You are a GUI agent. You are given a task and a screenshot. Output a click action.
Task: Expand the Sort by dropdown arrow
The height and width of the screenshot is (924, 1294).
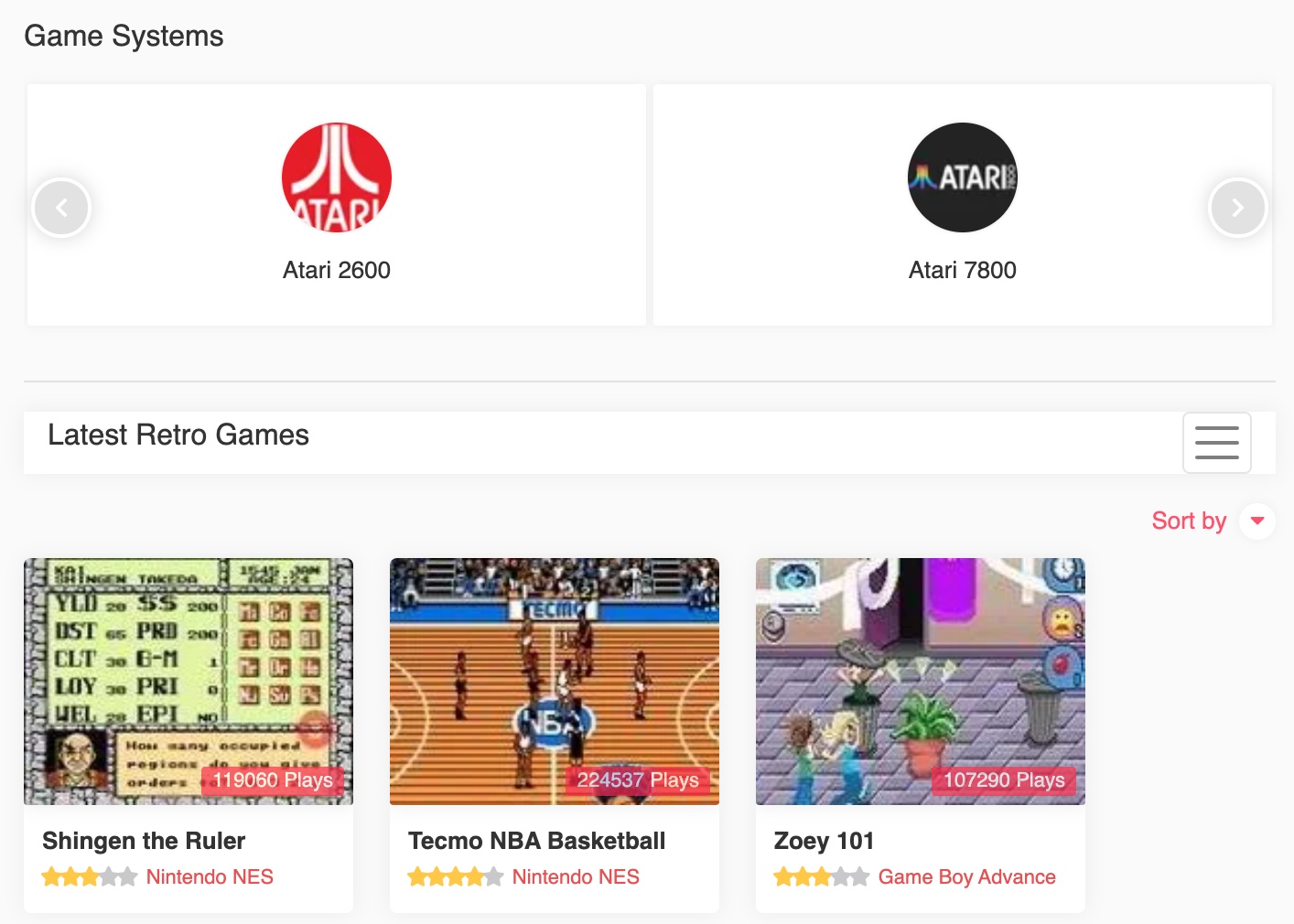tap(1257, 521)
